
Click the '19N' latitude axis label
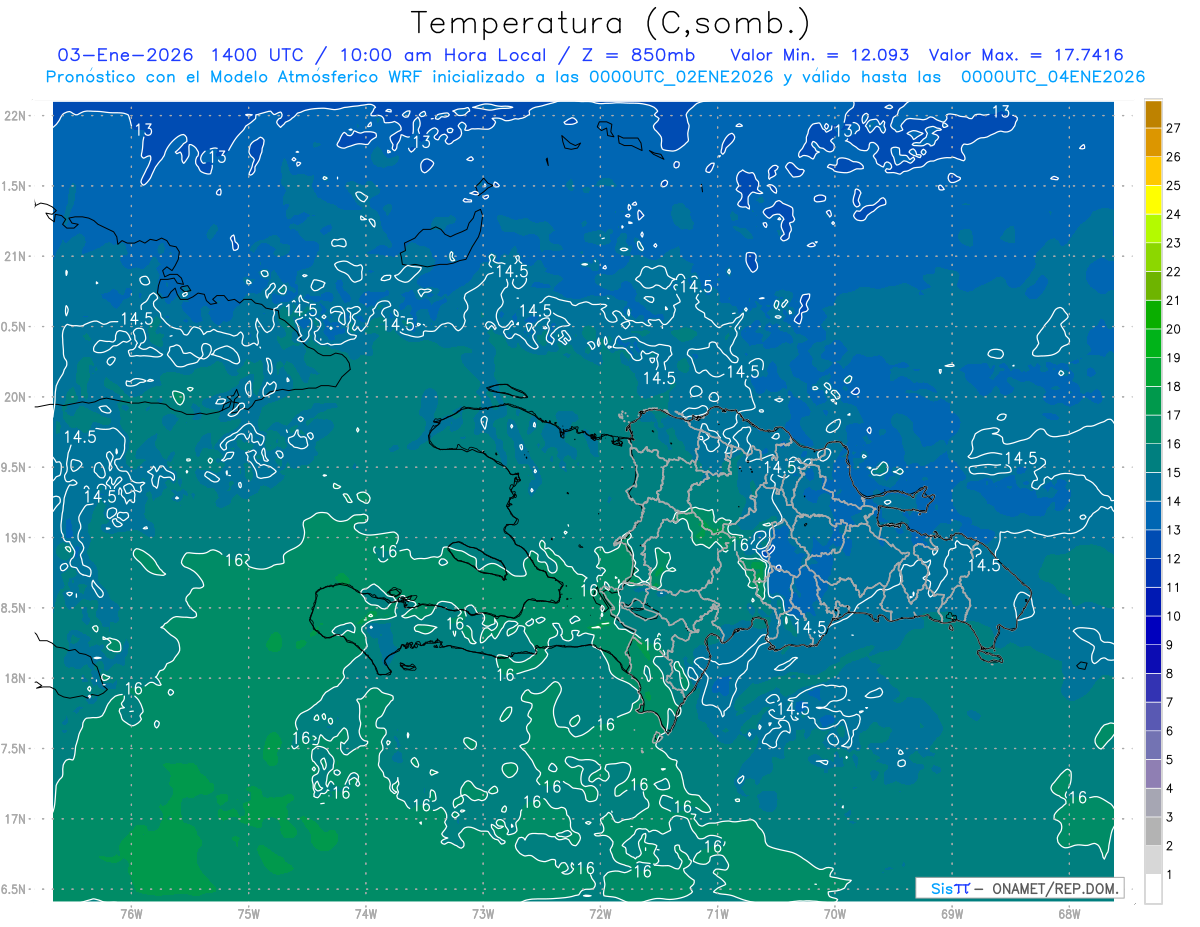click(17, 538)
